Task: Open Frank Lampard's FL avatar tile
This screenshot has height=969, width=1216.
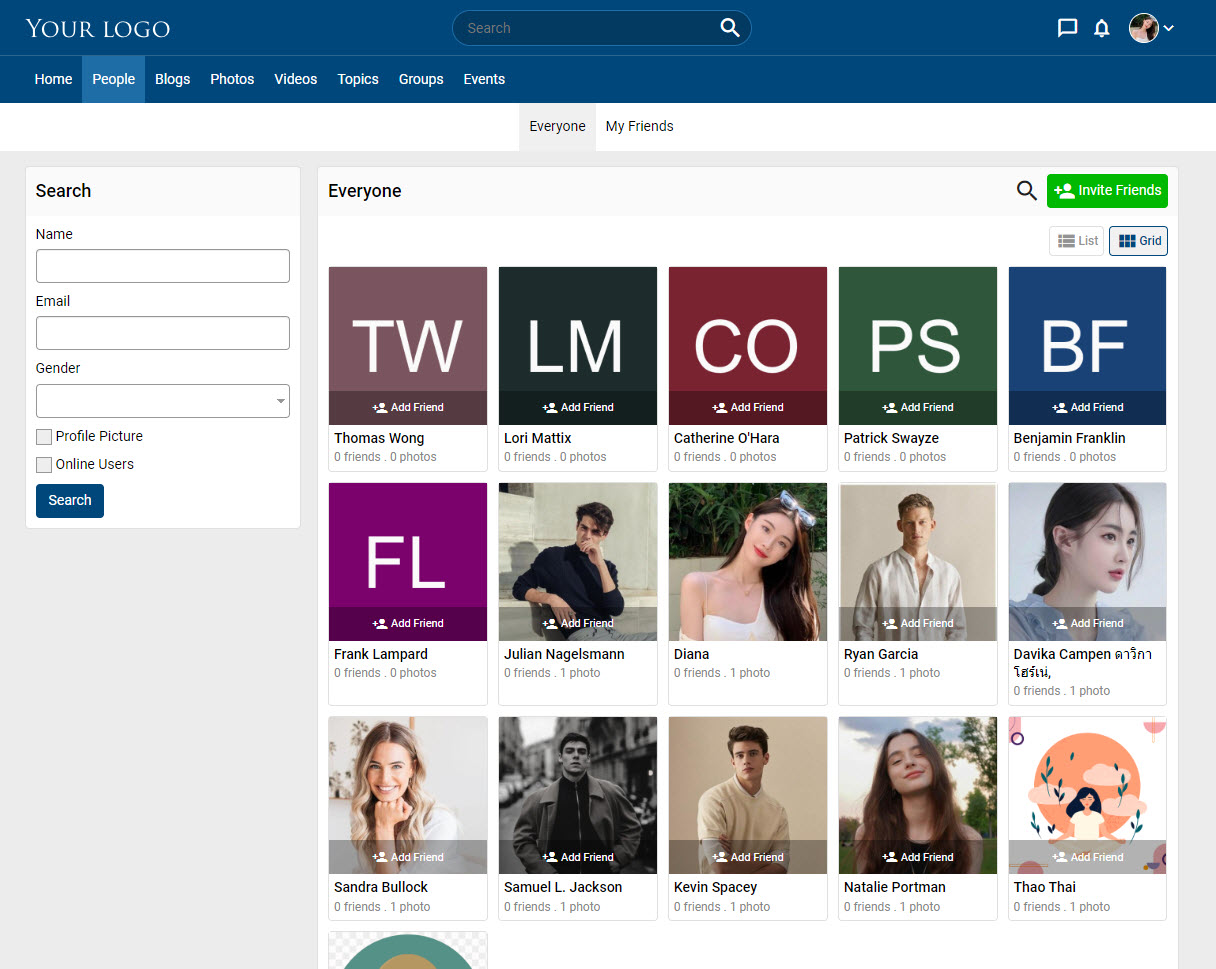Action: 408,562
